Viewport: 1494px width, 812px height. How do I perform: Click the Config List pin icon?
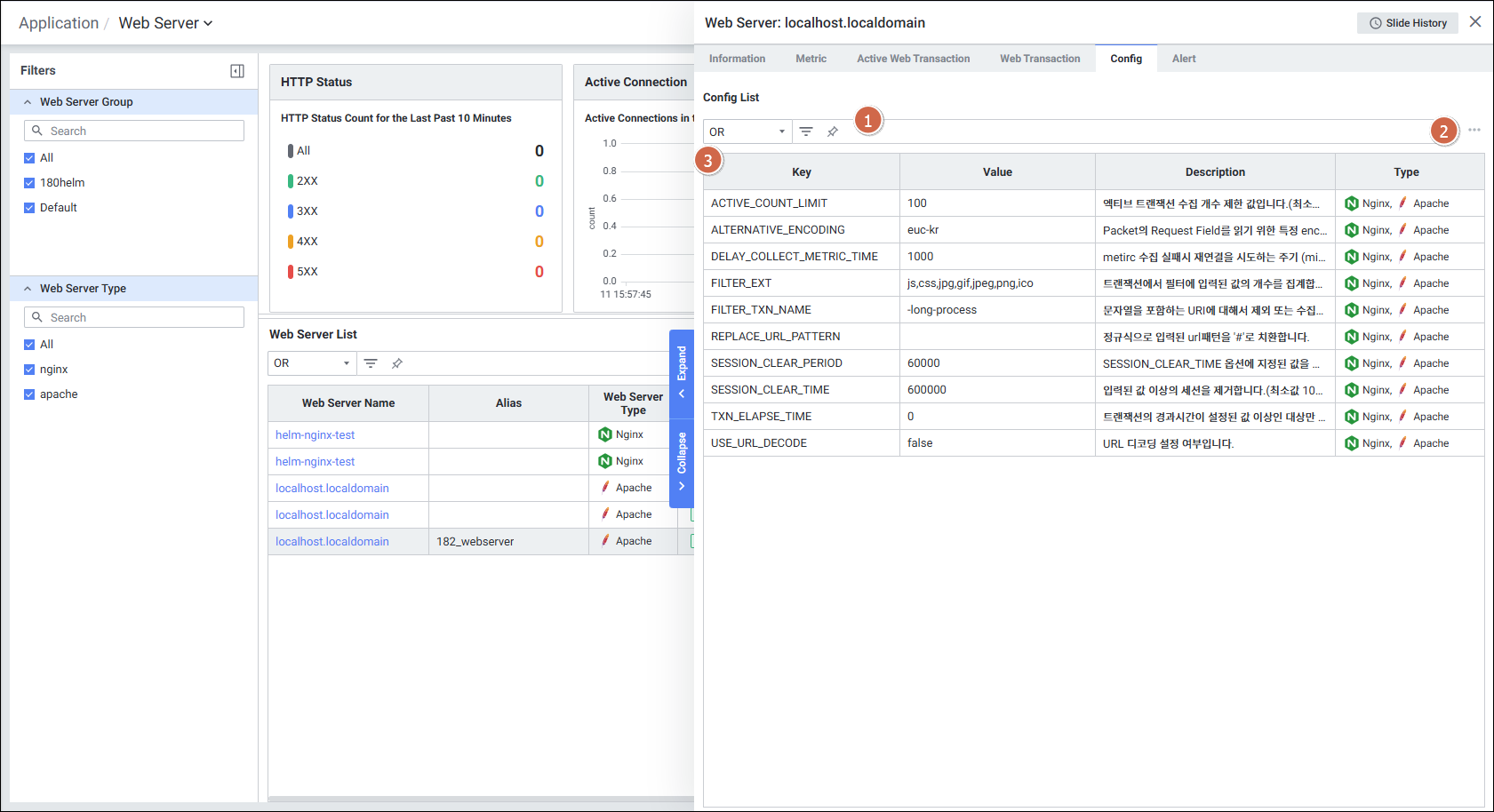pyautogui.click(x=833, y=131)
